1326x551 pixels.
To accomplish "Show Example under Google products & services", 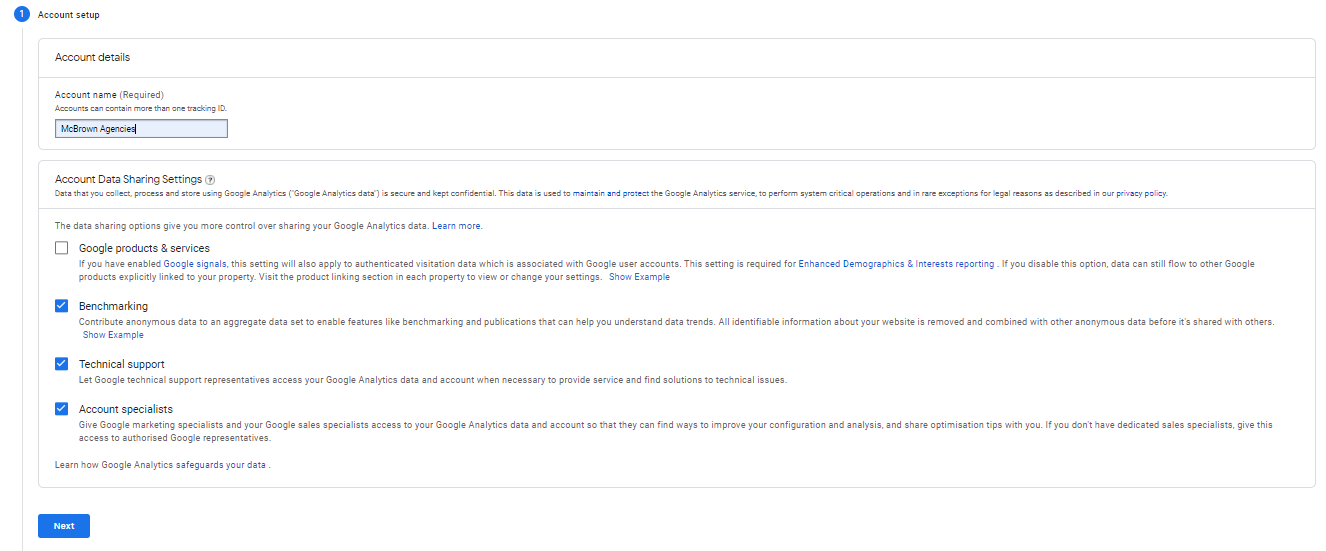I will click(639, 277).
